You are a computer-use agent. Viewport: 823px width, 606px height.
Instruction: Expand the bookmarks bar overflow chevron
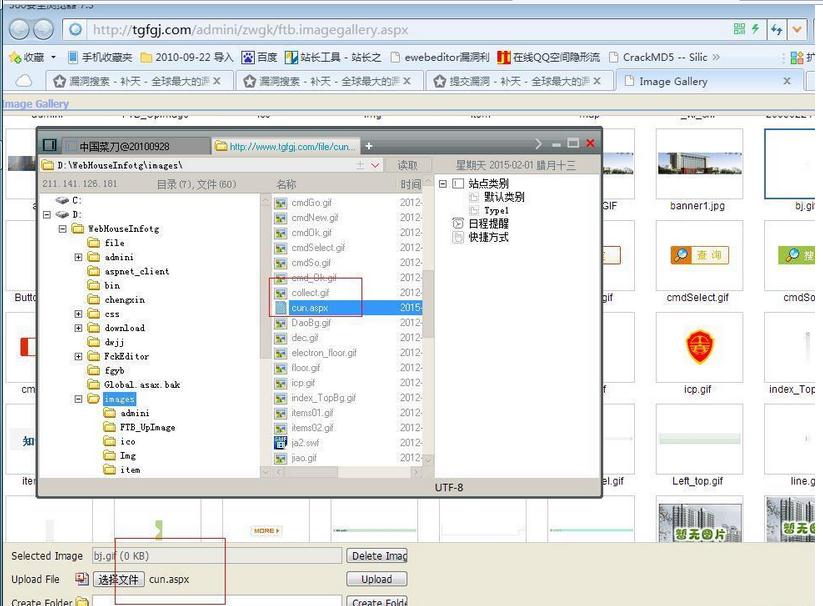716,57
